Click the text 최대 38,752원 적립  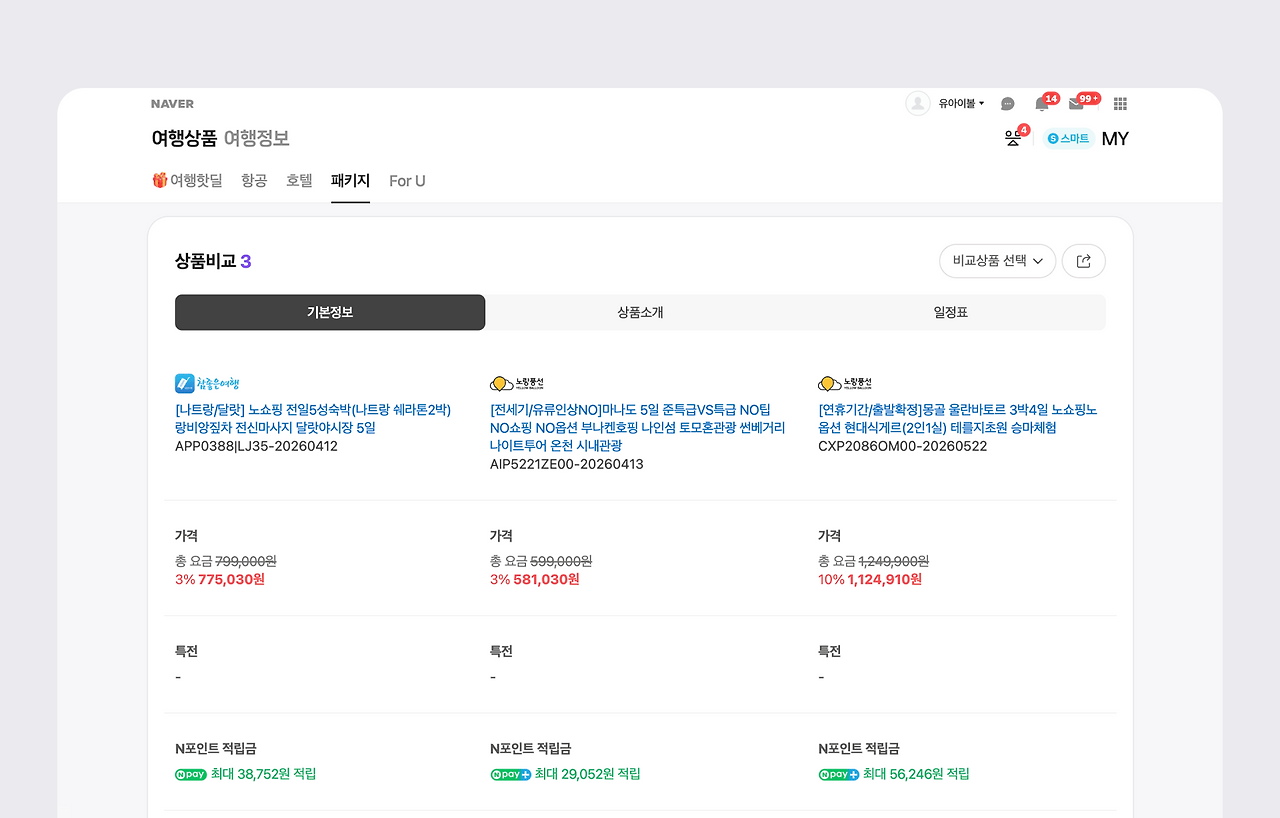tap(264, 774)
